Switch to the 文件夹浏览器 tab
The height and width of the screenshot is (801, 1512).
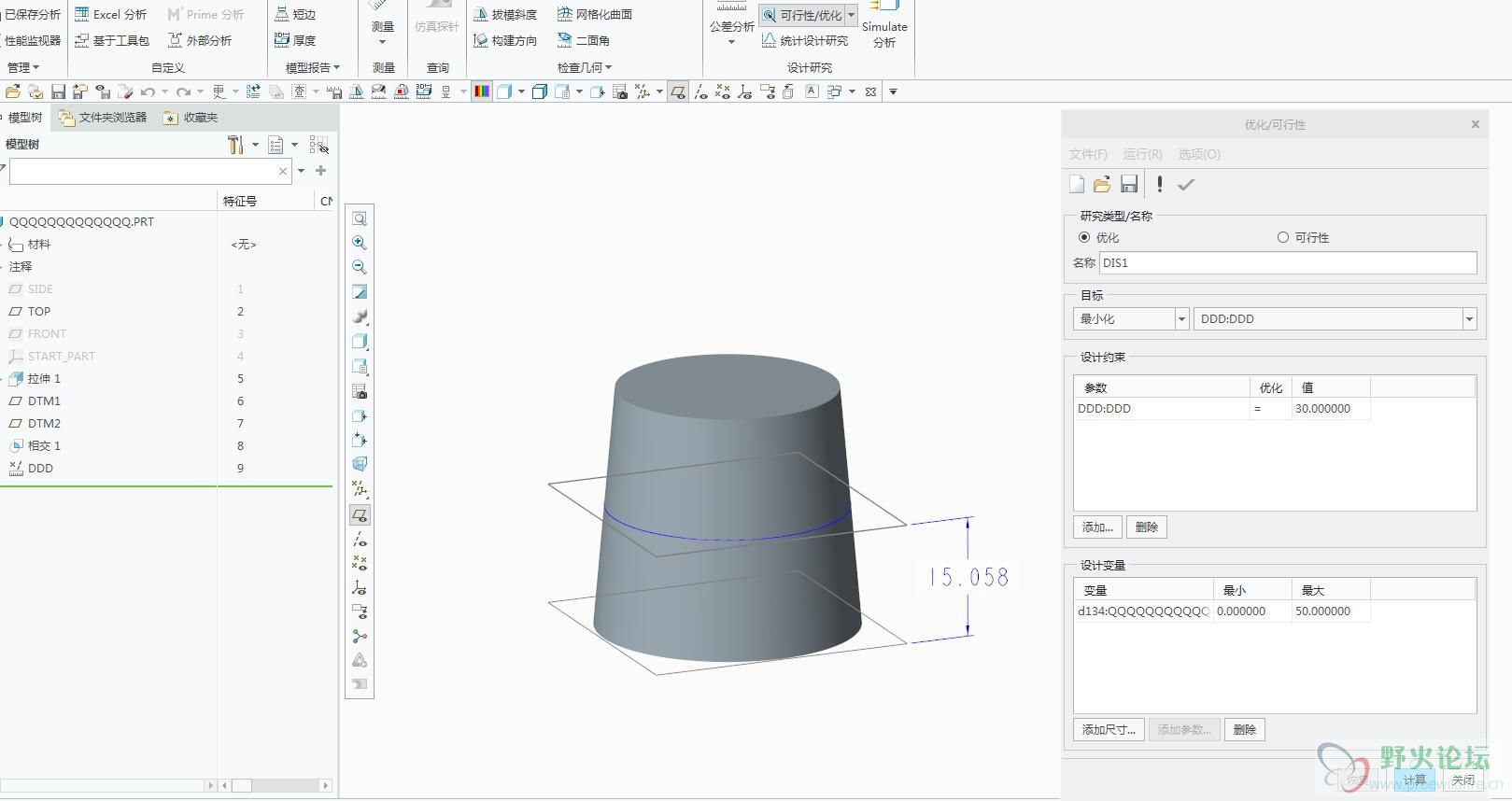click(103, 118)
